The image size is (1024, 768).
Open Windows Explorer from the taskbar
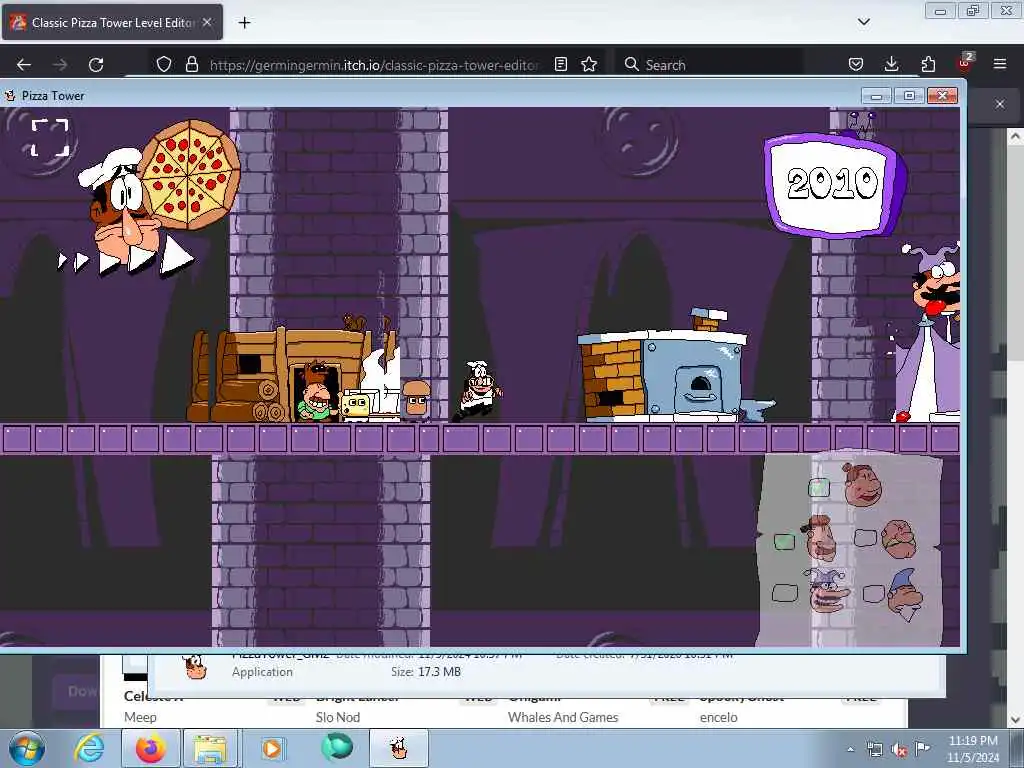[x=210, y=748]
